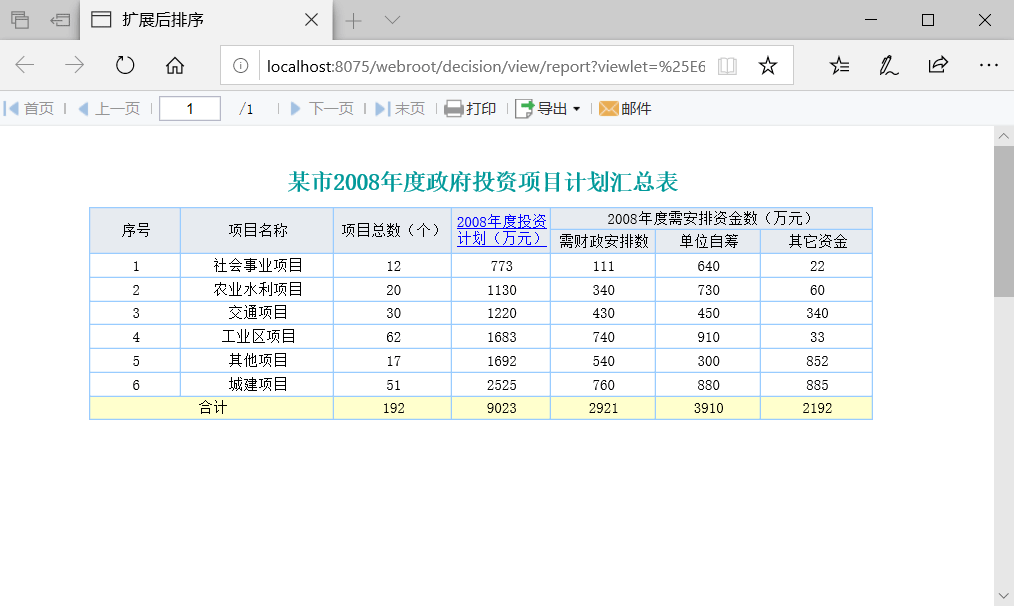Click the 2008年度投资计划（万元） sort link
The width and height of the screenshot is (1014, 606).
pyautogui.click(x=501, y=230)
